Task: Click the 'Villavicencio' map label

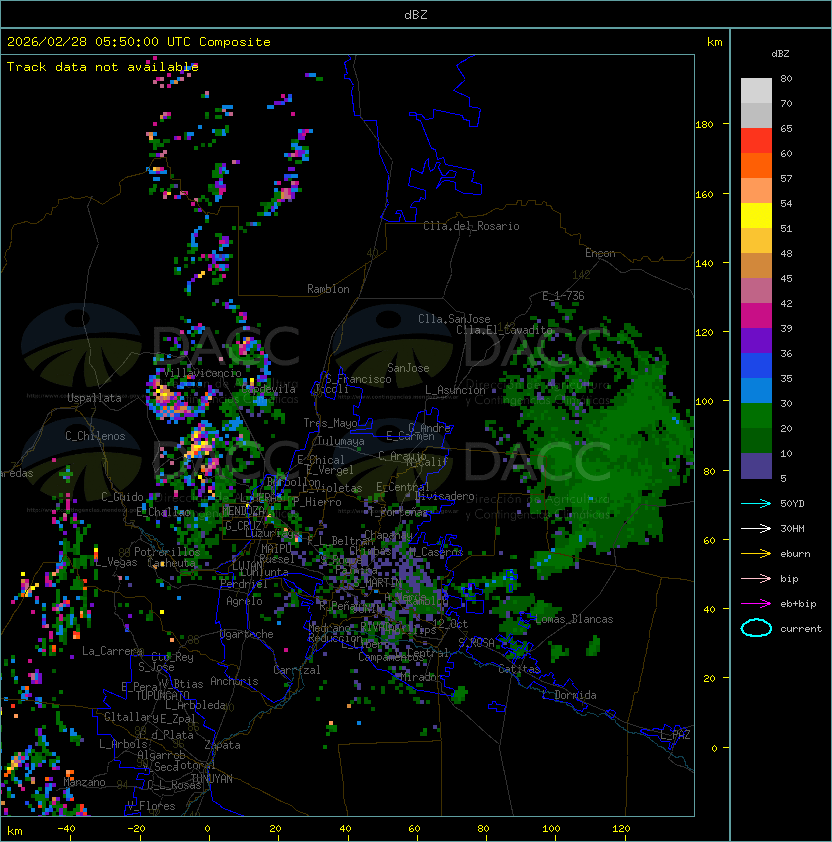Action: pos(202,373)
